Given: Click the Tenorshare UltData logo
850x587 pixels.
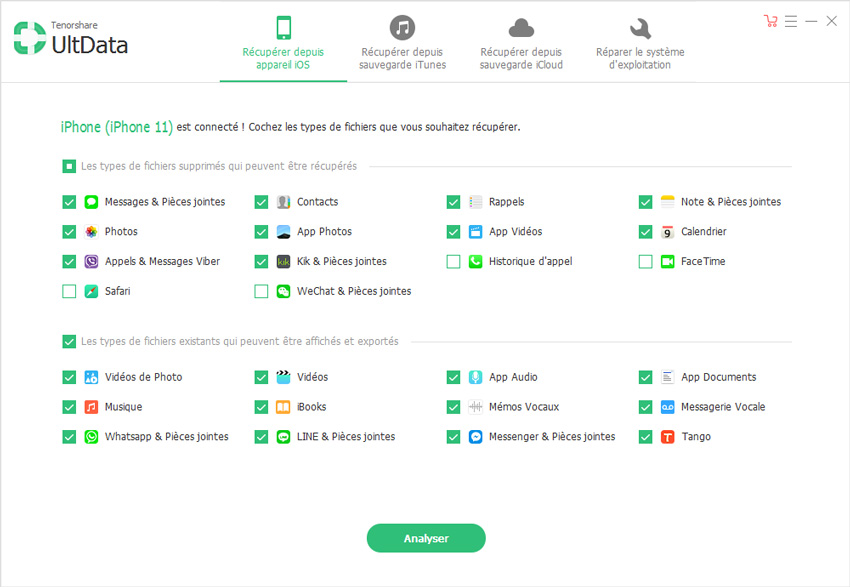Looking at the screenshot, I should click(70, 38).
